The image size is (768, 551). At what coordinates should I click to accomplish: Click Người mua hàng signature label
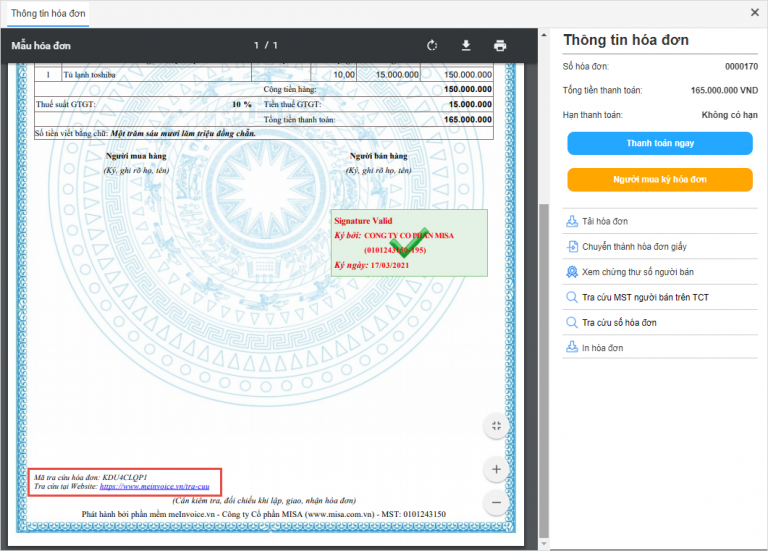pyautogui.click(x=136, y=156)
